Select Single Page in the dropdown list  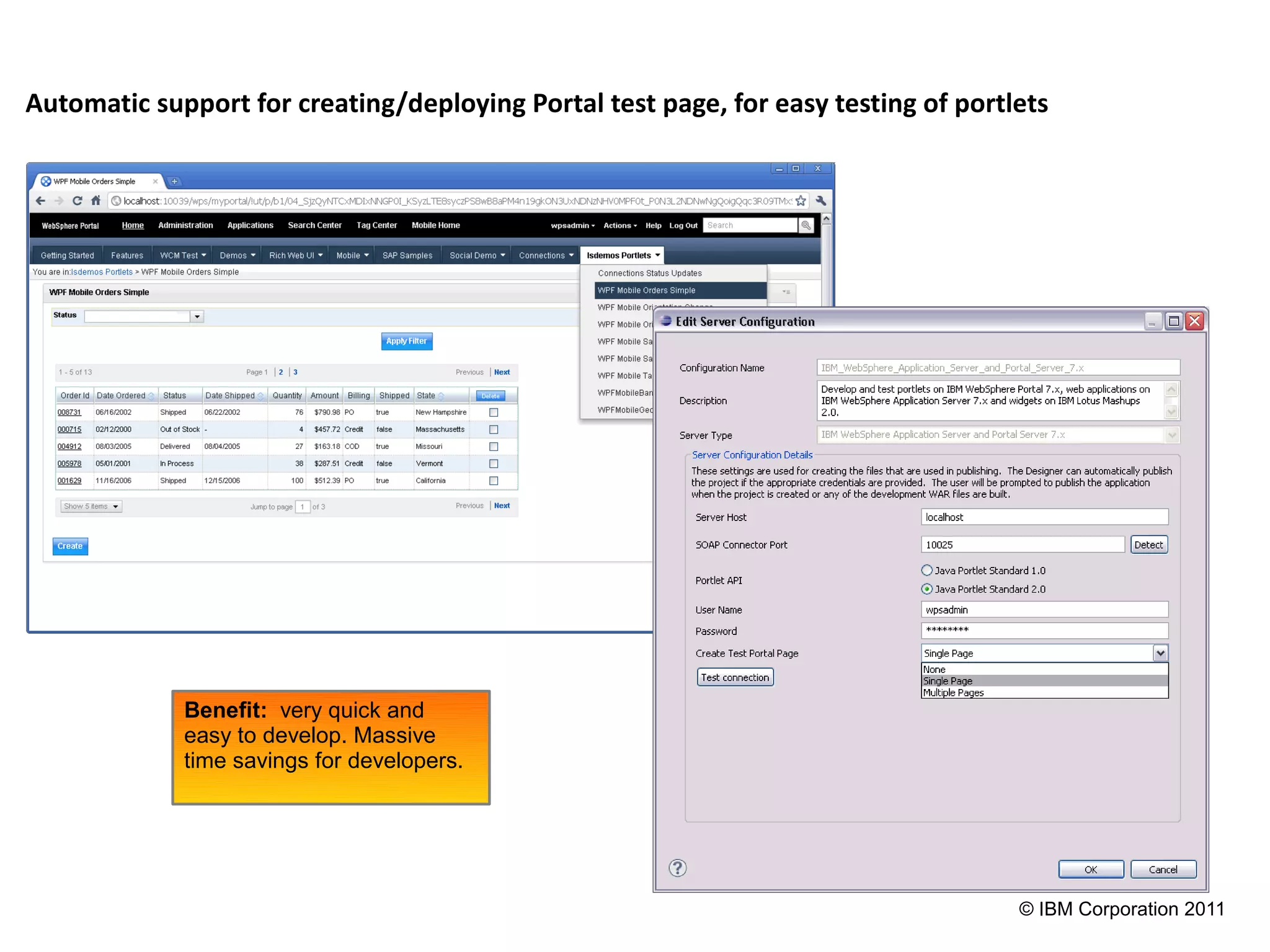(1044, 681)
